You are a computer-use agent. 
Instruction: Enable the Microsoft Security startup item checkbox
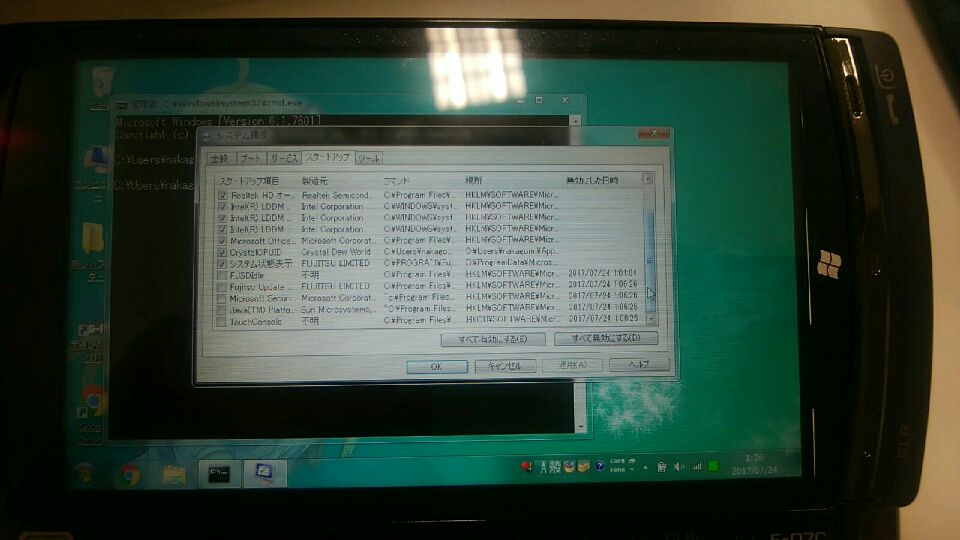(222, 298)
